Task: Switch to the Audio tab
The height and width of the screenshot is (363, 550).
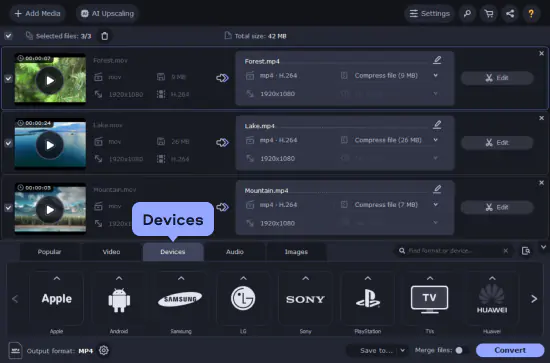Action: [235, 252]
